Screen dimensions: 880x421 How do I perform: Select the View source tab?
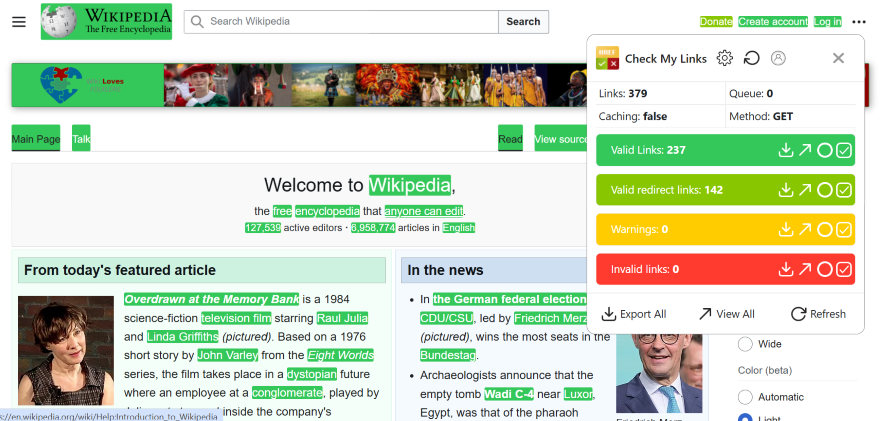click(x=561, y=139)
